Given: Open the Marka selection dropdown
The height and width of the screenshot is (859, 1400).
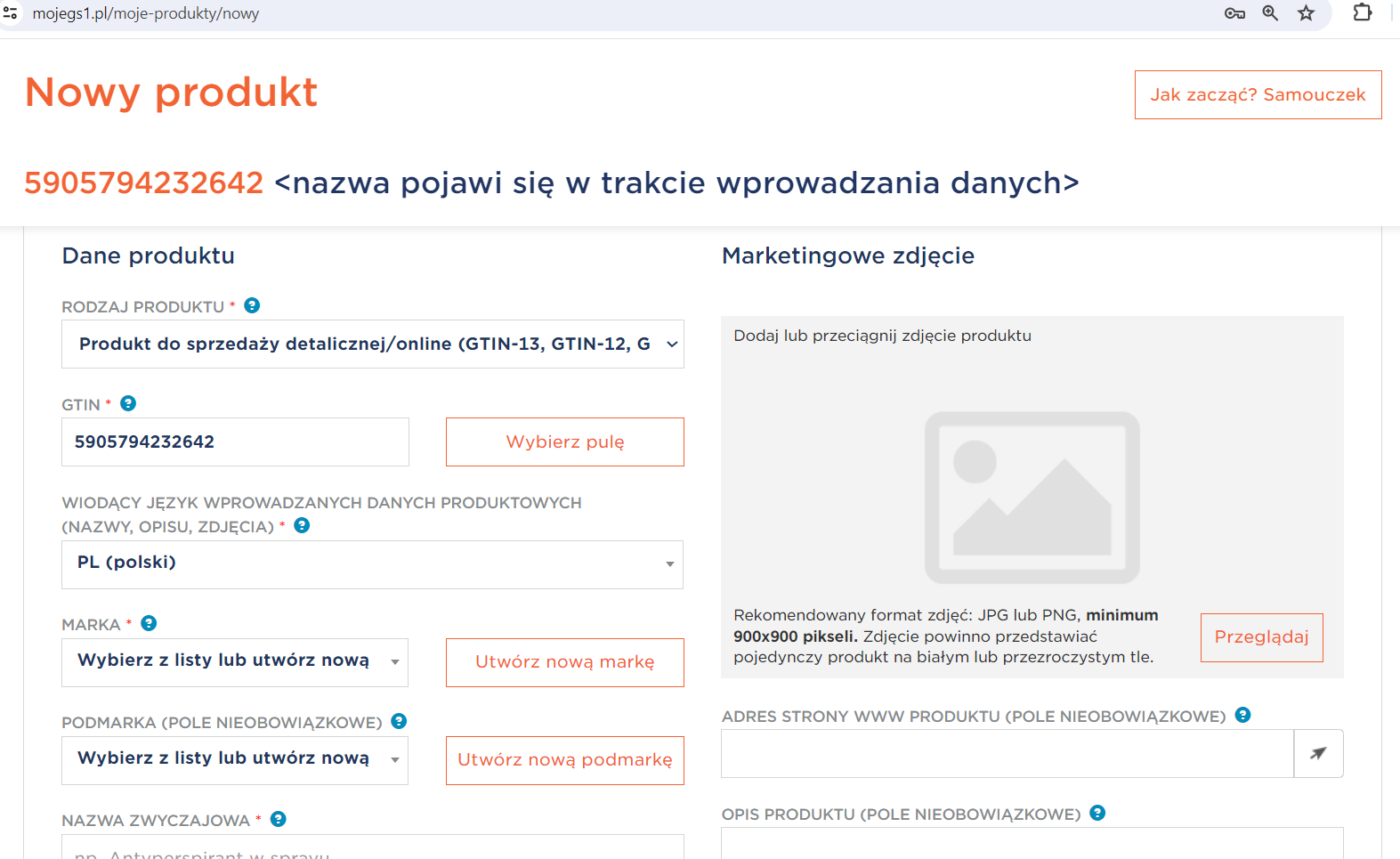Looking at the screenshot, I should click(x=235, y=662).
